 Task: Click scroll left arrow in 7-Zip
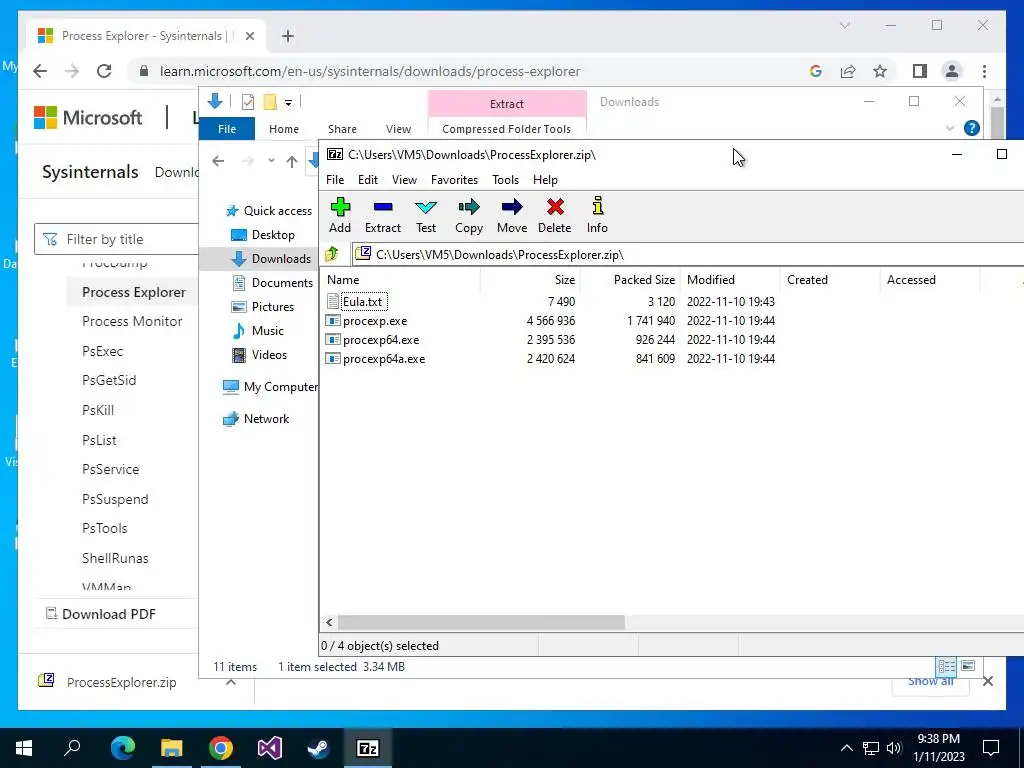pyautogui.click(x=329, y=622)
